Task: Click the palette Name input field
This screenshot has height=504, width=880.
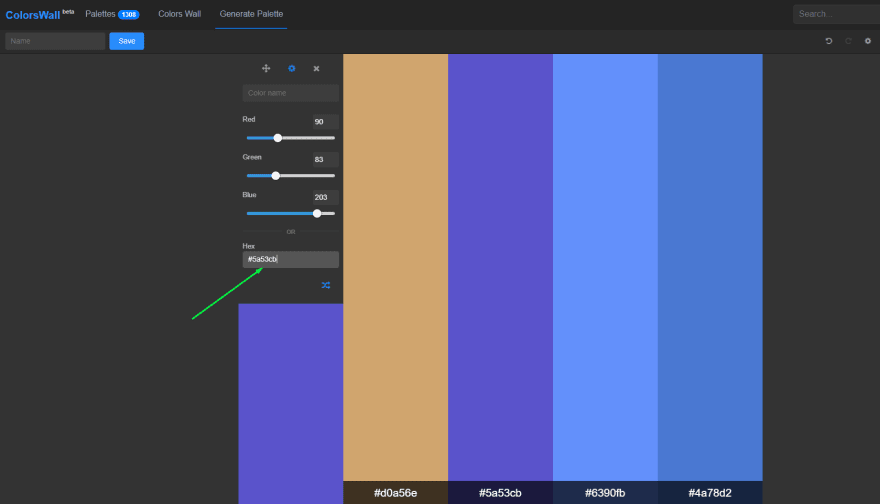Action: [x=55, y=41]
